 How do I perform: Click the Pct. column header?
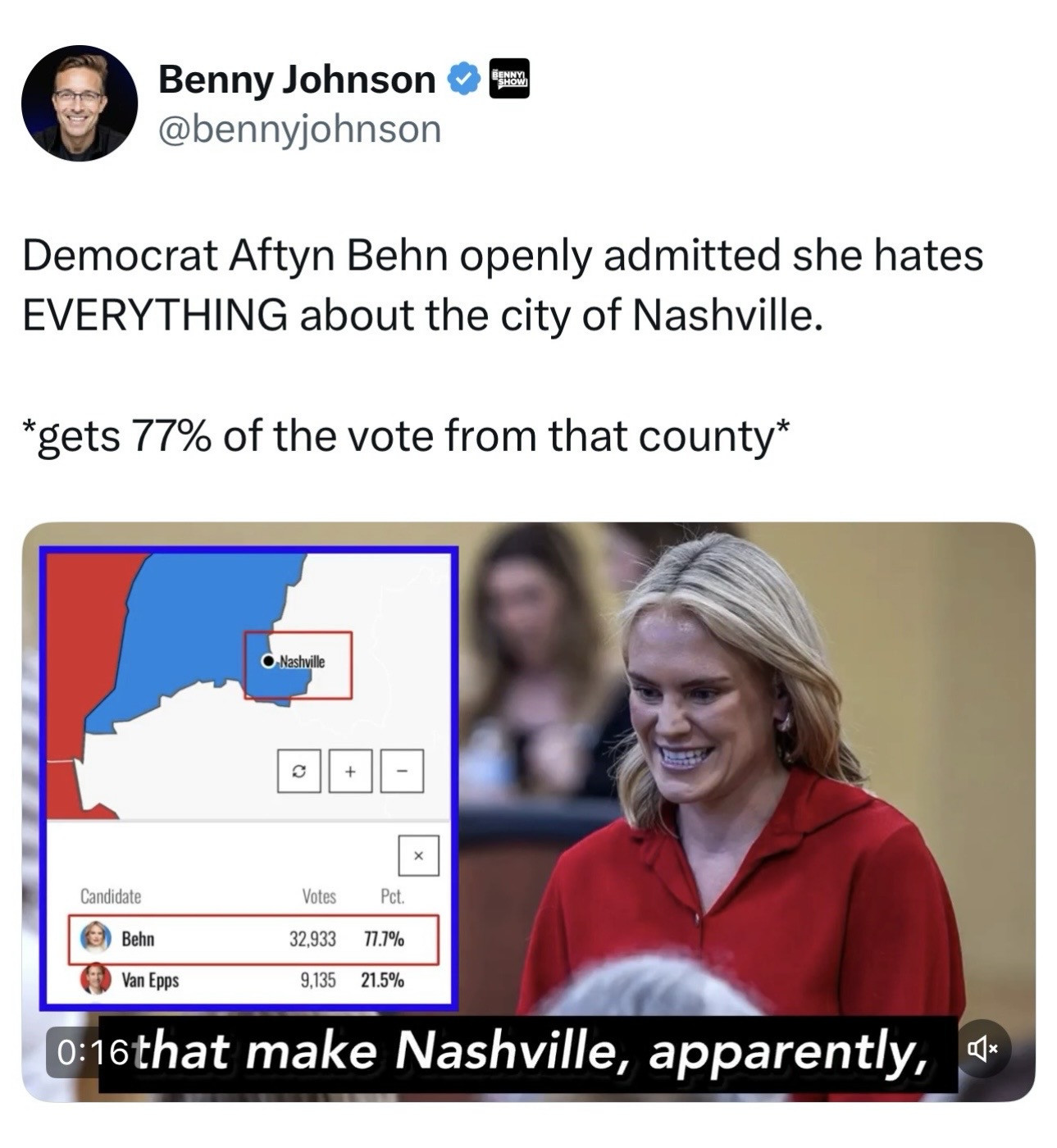pos(393,896)
